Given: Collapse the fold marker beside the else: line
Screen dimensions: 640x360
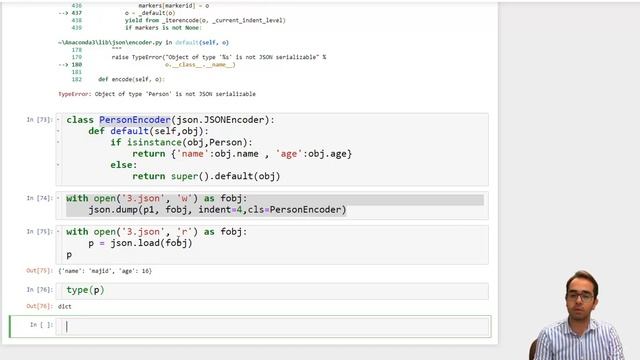Looking at the screenshot, I should tap(58, 165).
